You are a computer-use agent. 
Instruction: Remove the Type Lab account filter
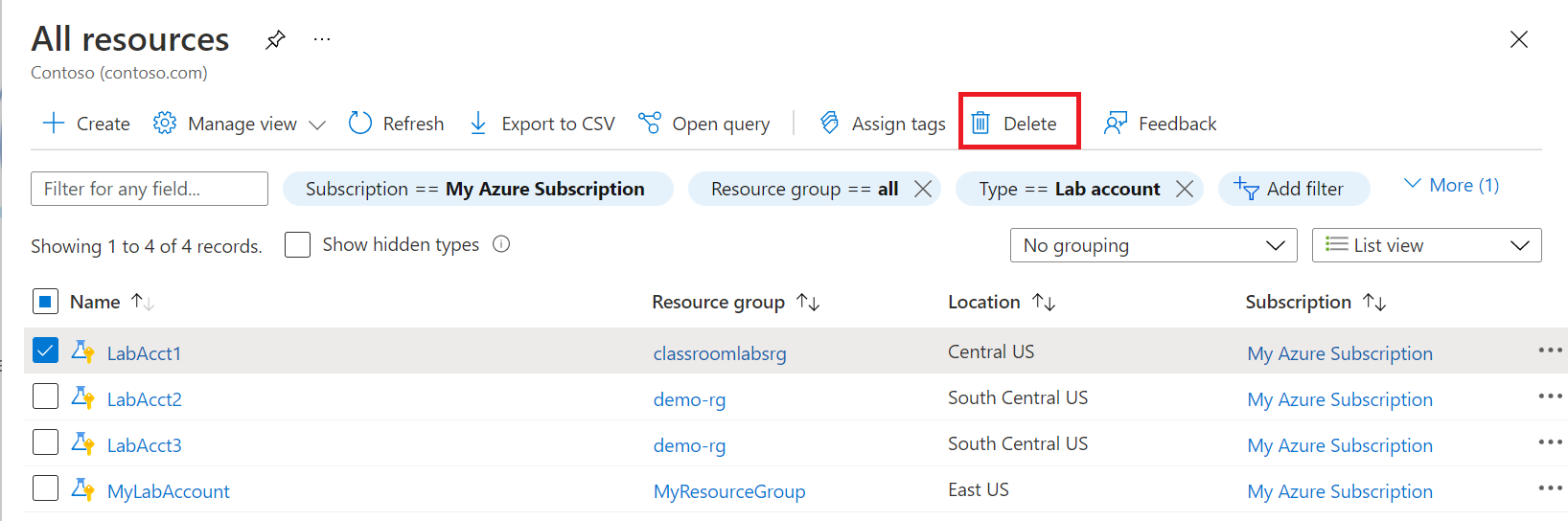point(1185,189)
